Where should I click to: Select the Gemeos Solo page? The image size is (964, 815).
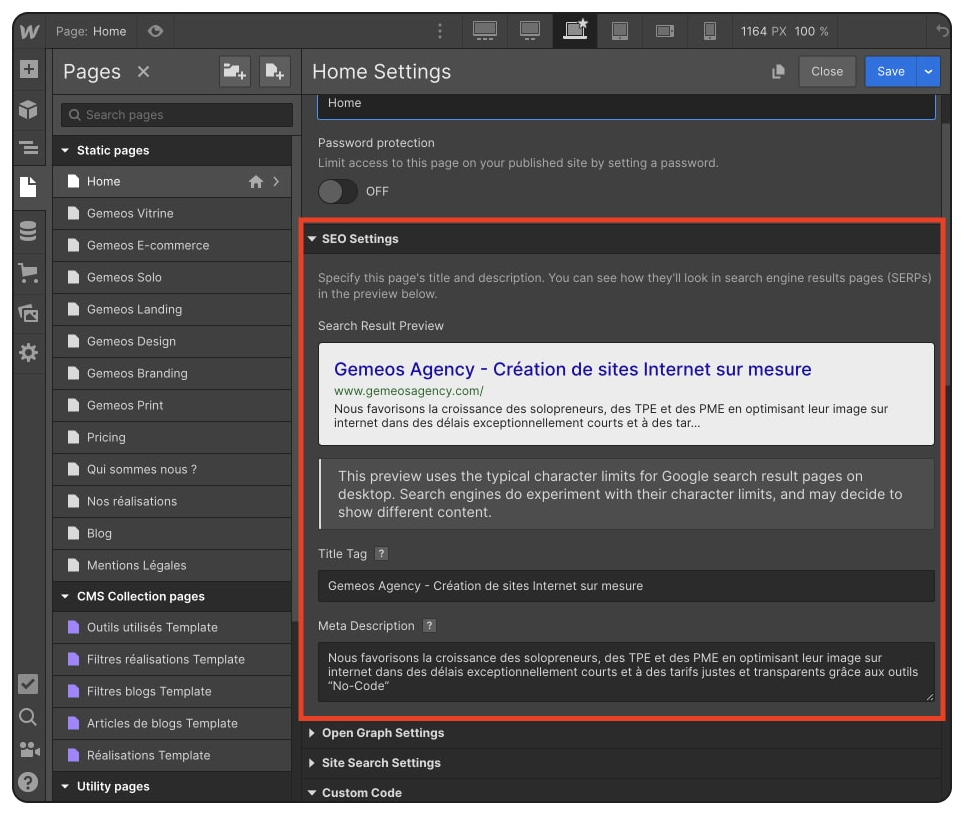[x=172, y=277]
